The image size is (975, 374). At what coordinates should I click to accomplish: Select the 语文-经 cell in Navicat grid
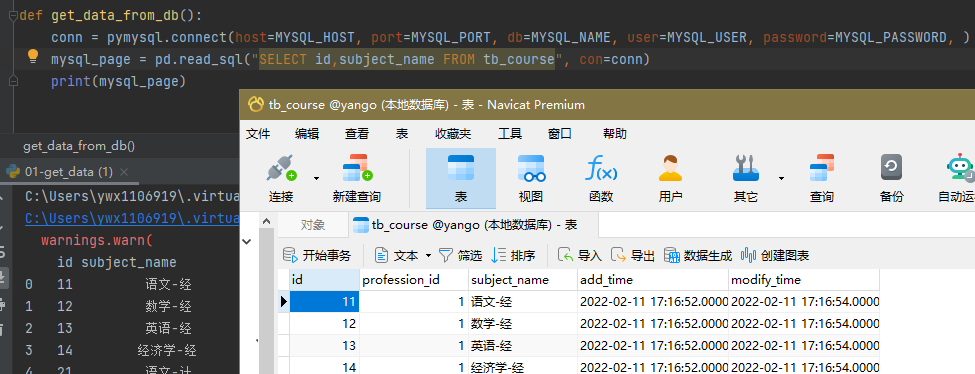click(523, 302)
